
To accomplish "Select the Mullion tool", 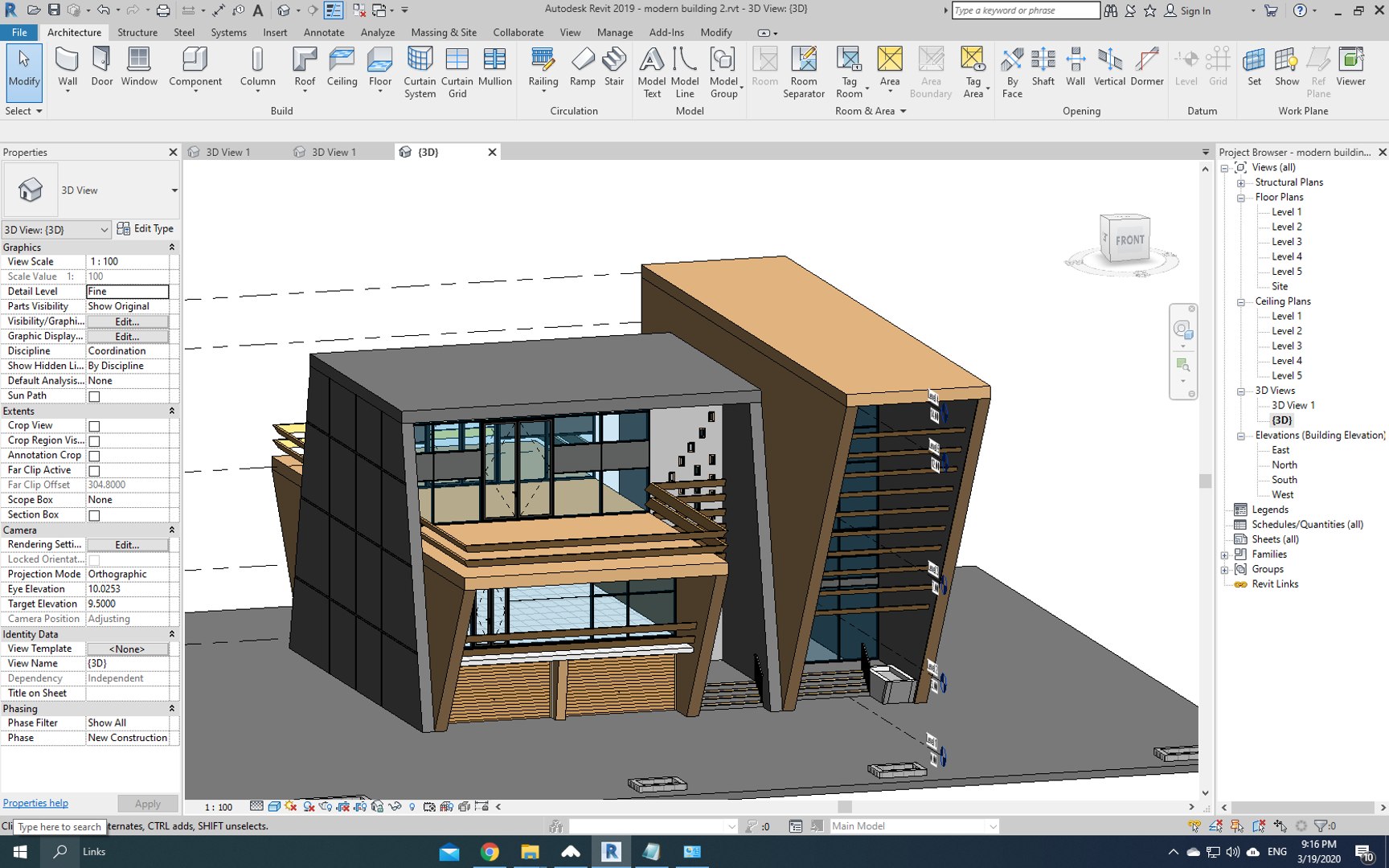I will coord(494,68).
